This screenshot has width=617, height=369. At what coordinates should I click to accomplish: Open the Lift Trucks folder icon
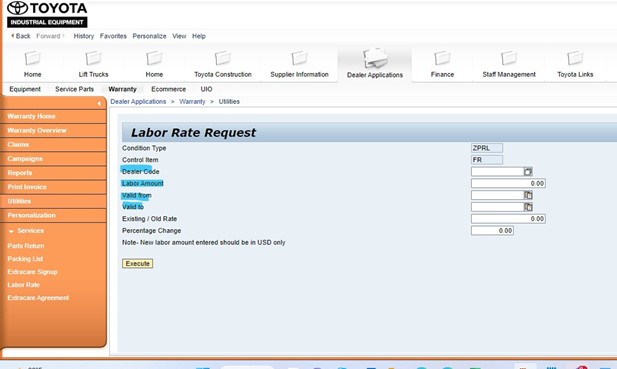coord(93,58)
